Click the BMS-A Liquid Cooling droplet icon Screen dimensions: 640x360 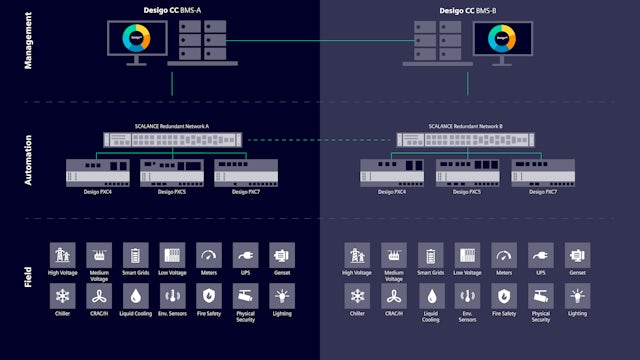tap(136, 296)
